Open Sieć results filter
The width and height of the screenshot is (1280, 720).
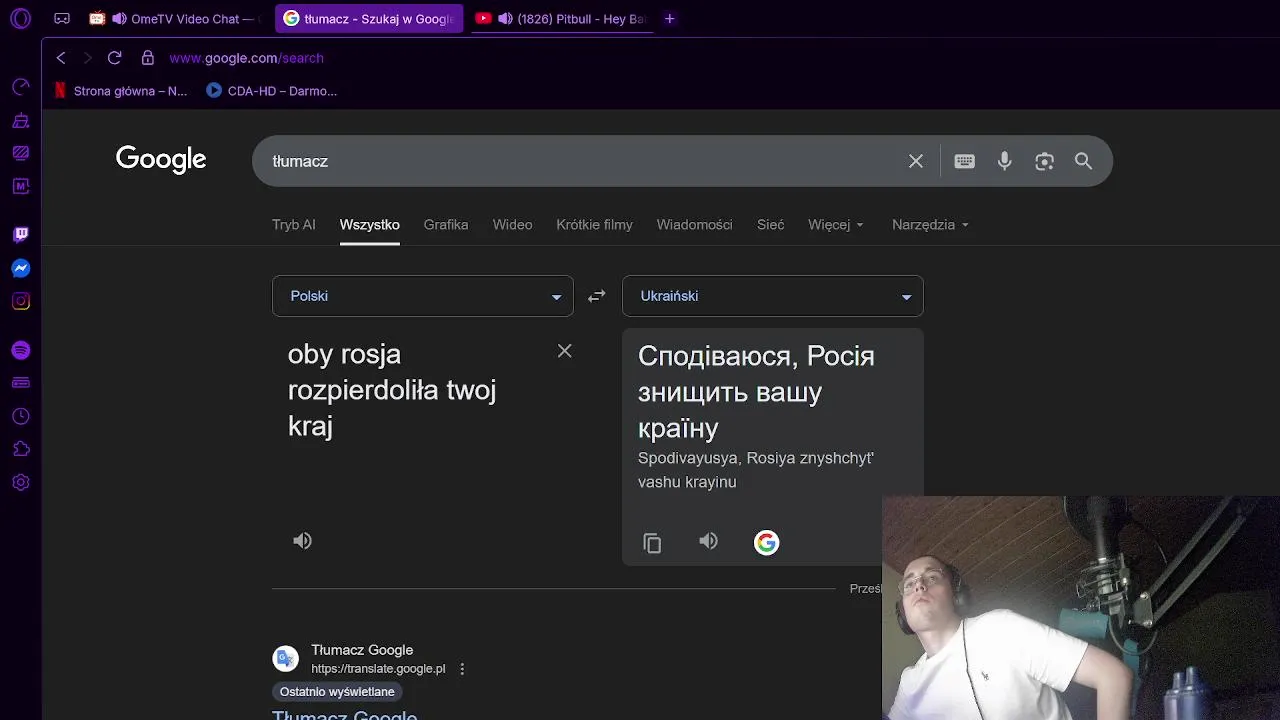(x=770, y=225)
